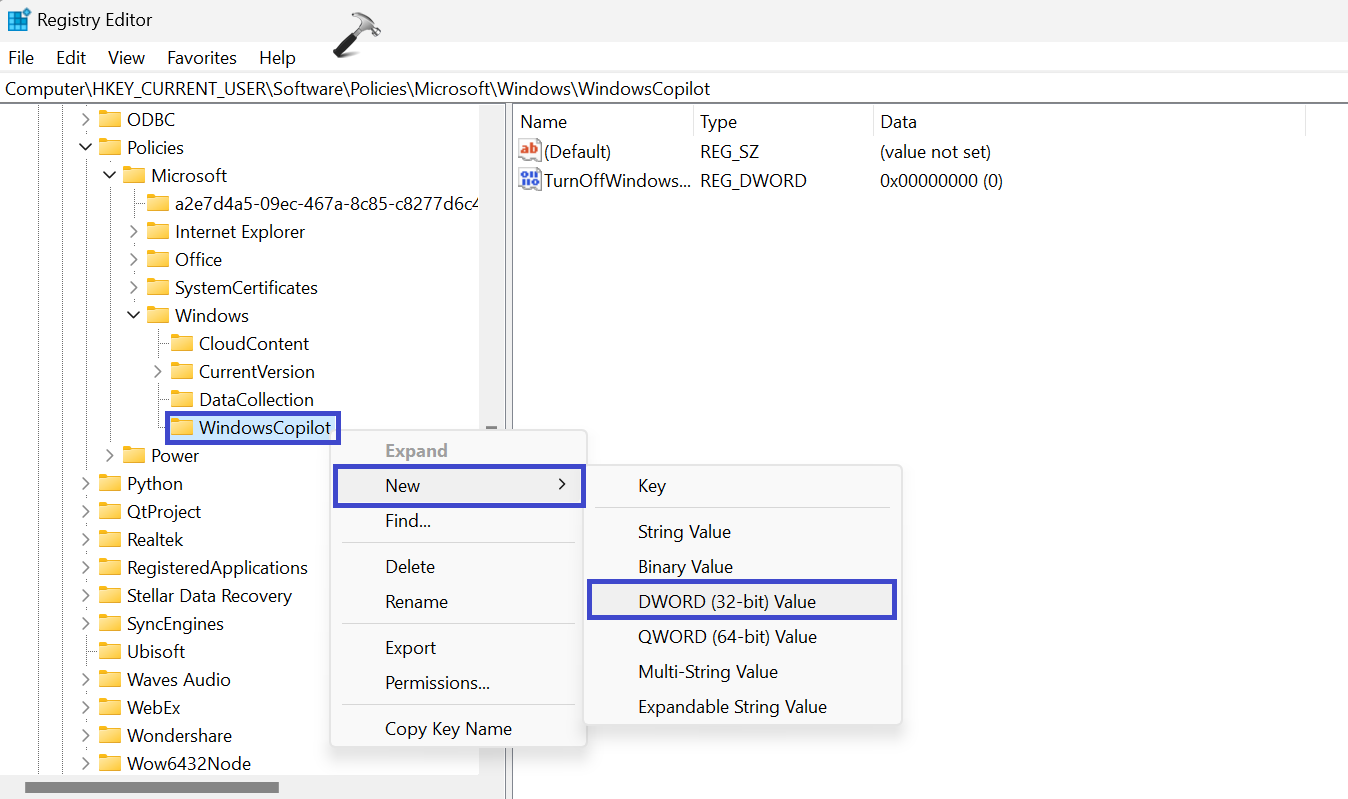Image resolution: width=1348 pixels, height=799 pixels.
Task: Open the Favorites menu
Action: 201,58
